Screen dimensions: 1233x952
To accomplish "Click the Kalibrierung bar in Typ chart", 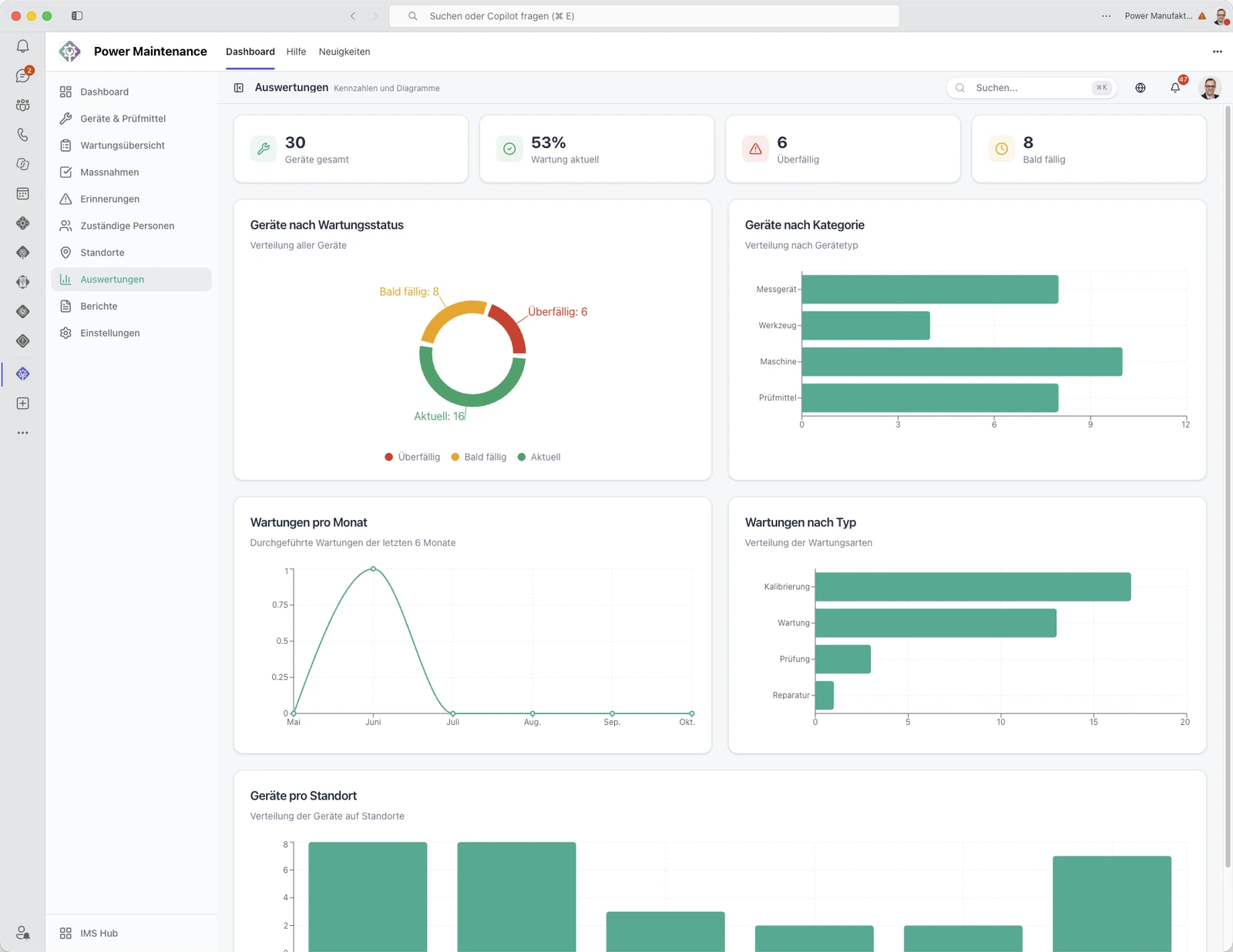I will [973, 587].
